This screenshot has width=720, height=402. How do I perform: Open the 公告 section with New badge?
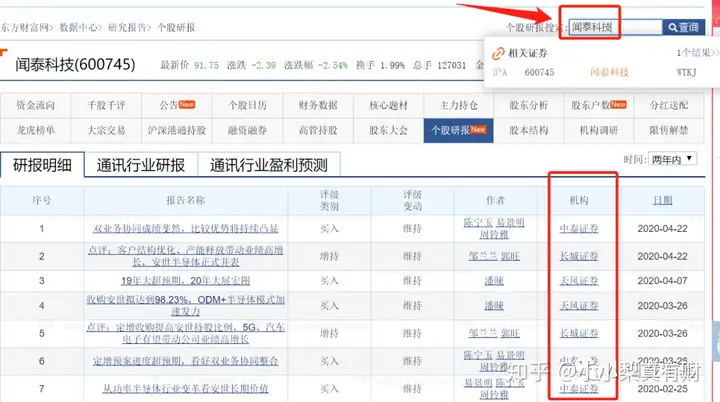click(177, 105)
